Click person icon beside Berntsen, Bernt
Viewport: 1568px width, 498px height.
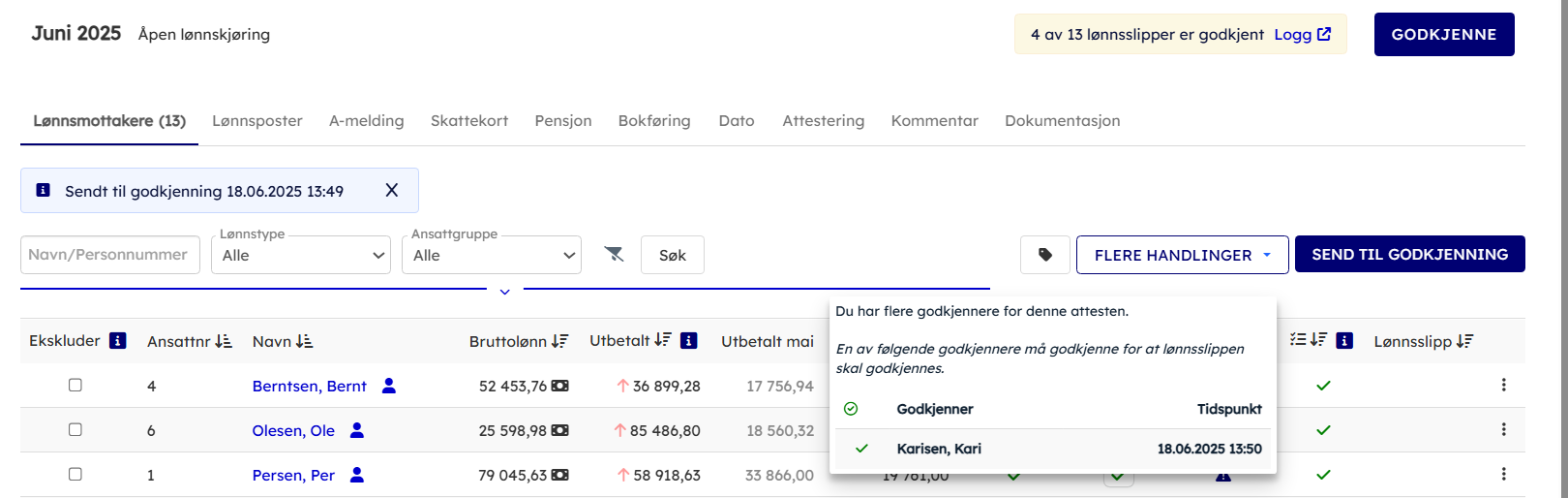pos(389,386)
